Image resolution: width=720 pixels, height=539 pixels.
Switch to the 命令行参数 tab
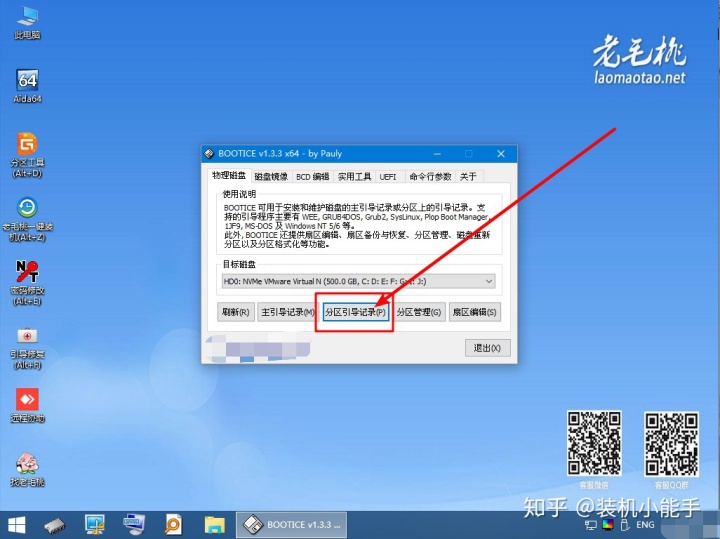(430, 177)
